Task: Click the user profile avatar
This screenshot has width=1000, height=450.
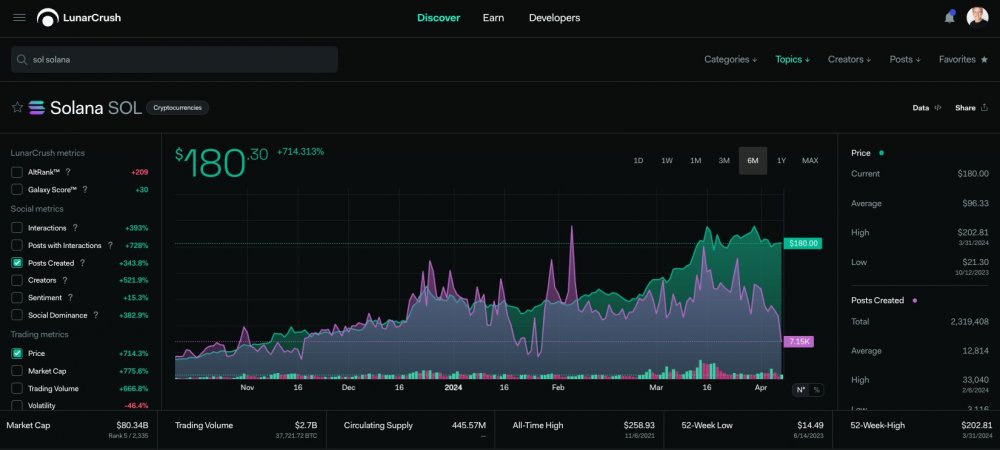Action: click(977, 17)
